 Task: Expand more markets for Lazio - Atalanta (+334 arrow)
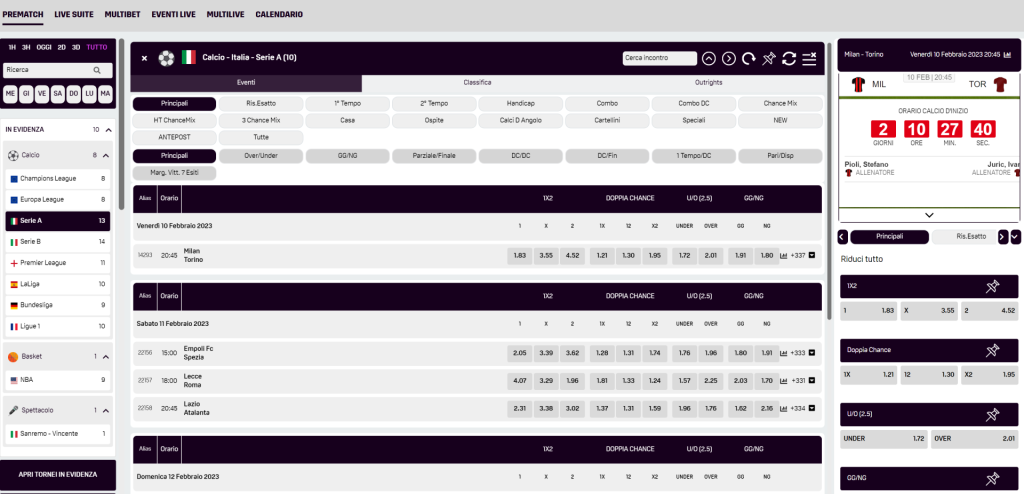pyautogui.click(x=812, y=408)
